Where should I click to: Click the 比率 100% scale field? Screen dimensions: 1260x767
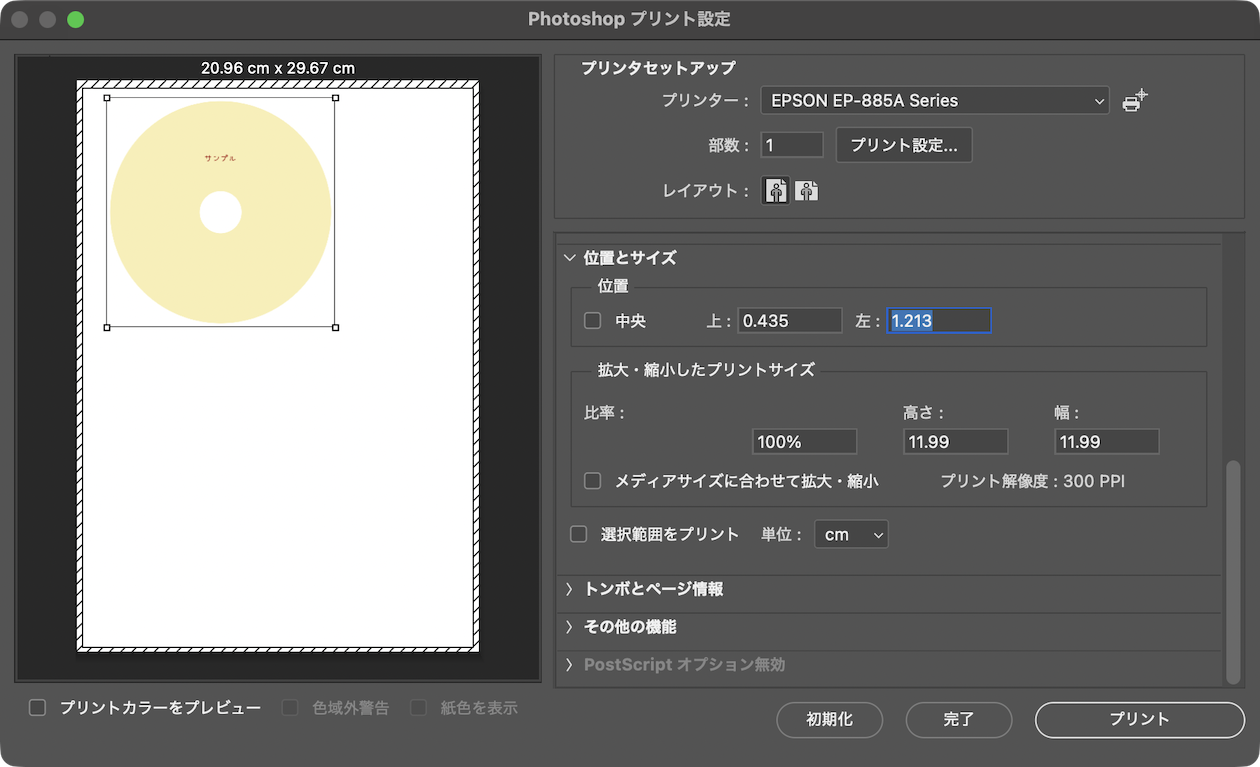click(804, 442)
